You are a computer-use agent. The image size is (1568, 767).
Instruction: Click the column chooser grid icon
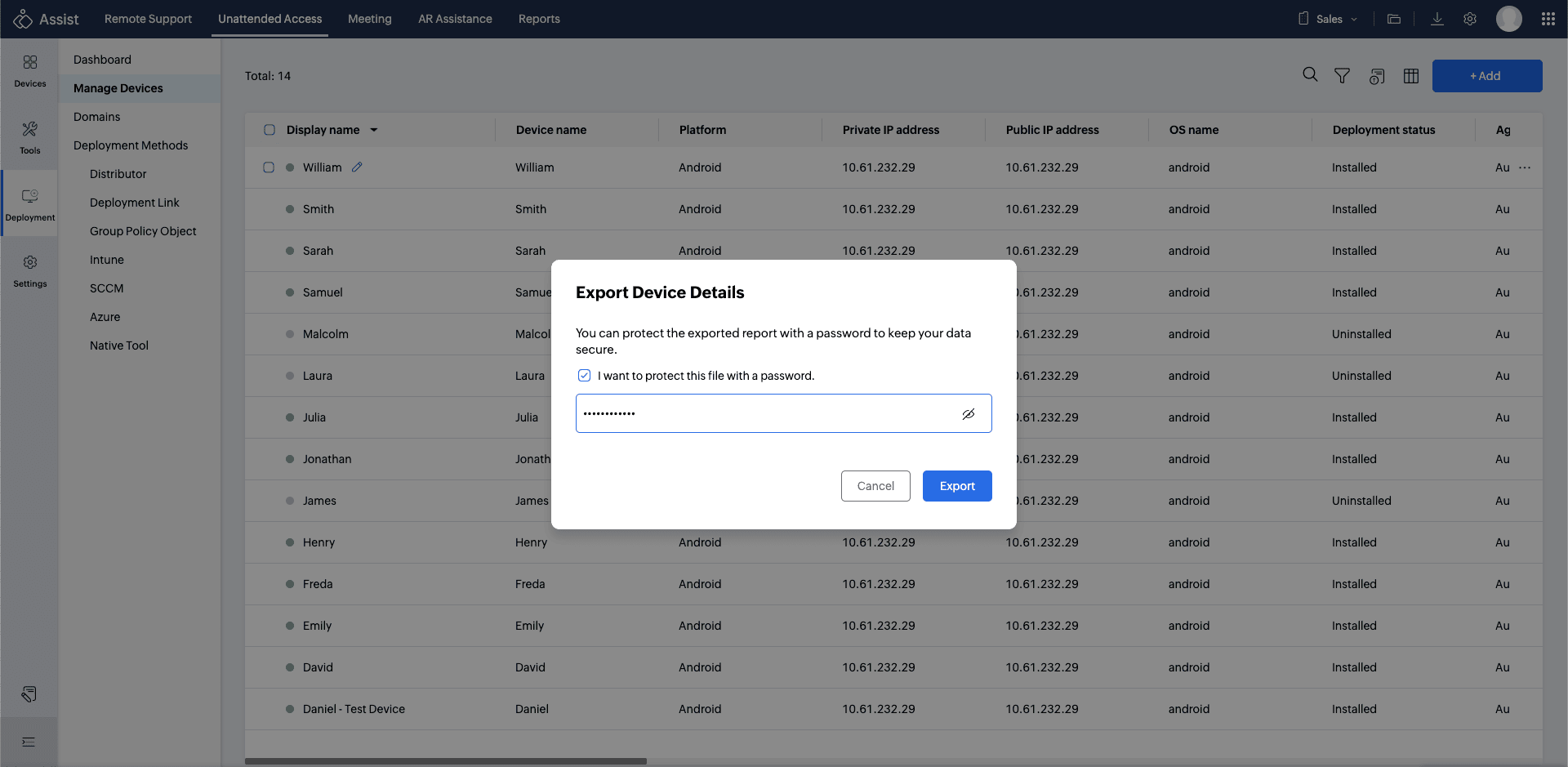pyautogui.click(x=1410, y=76)
